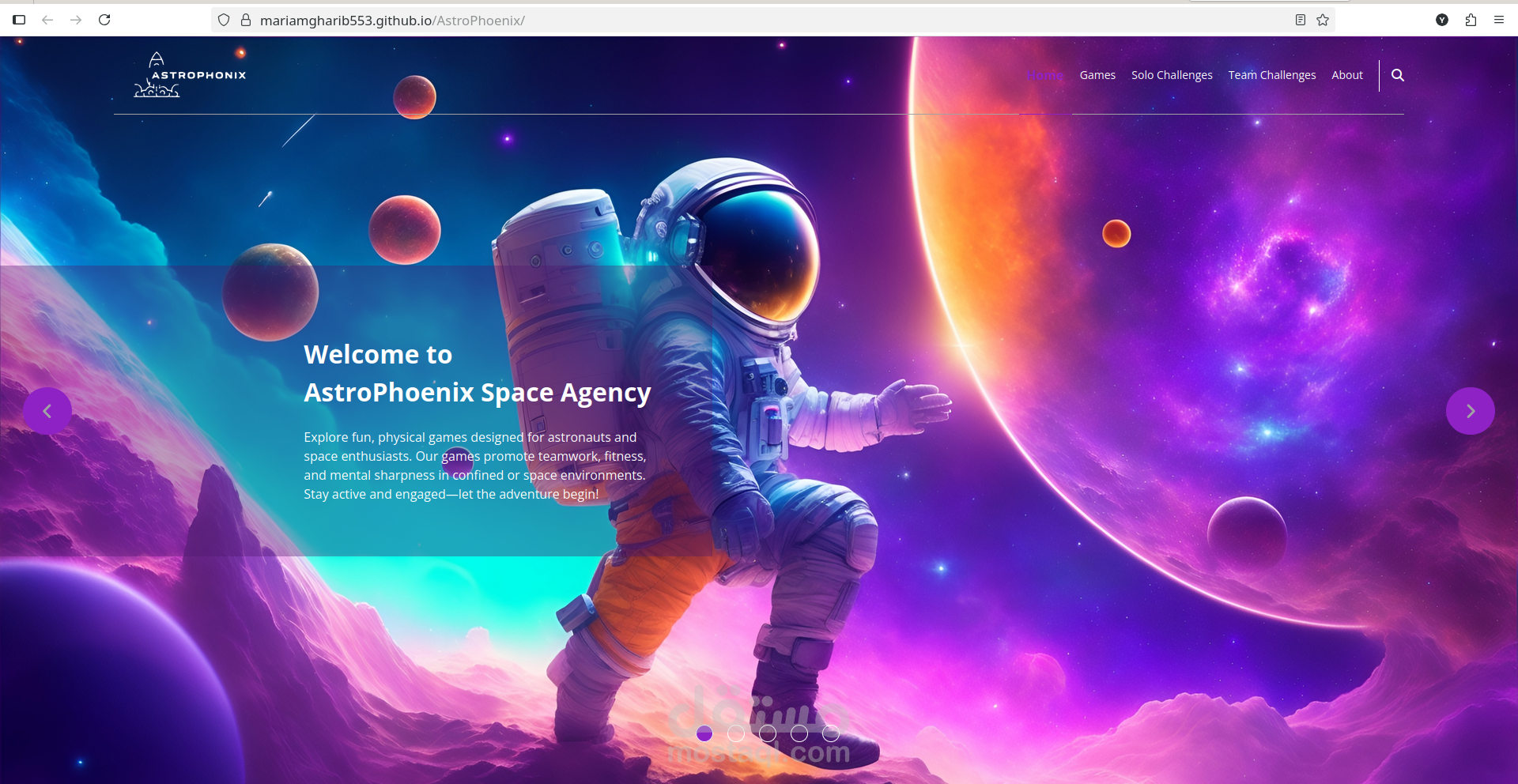Viewport: 1518px width, 784px height.
Task: Go to the previous slide with left arrow
Action: coord(47,410)
